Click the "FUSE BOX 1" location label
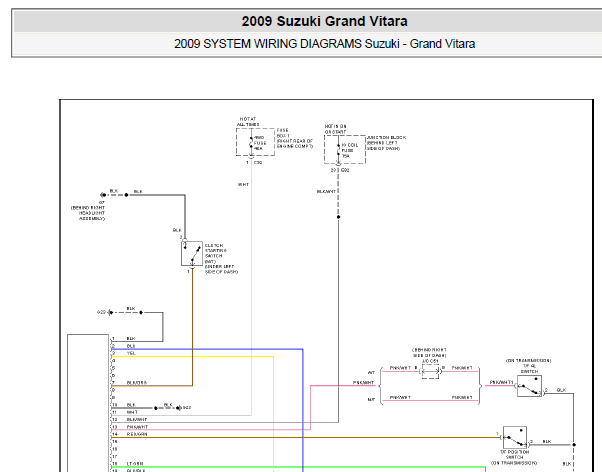Viewport: 602px width, 472px height. click(295, 138)
